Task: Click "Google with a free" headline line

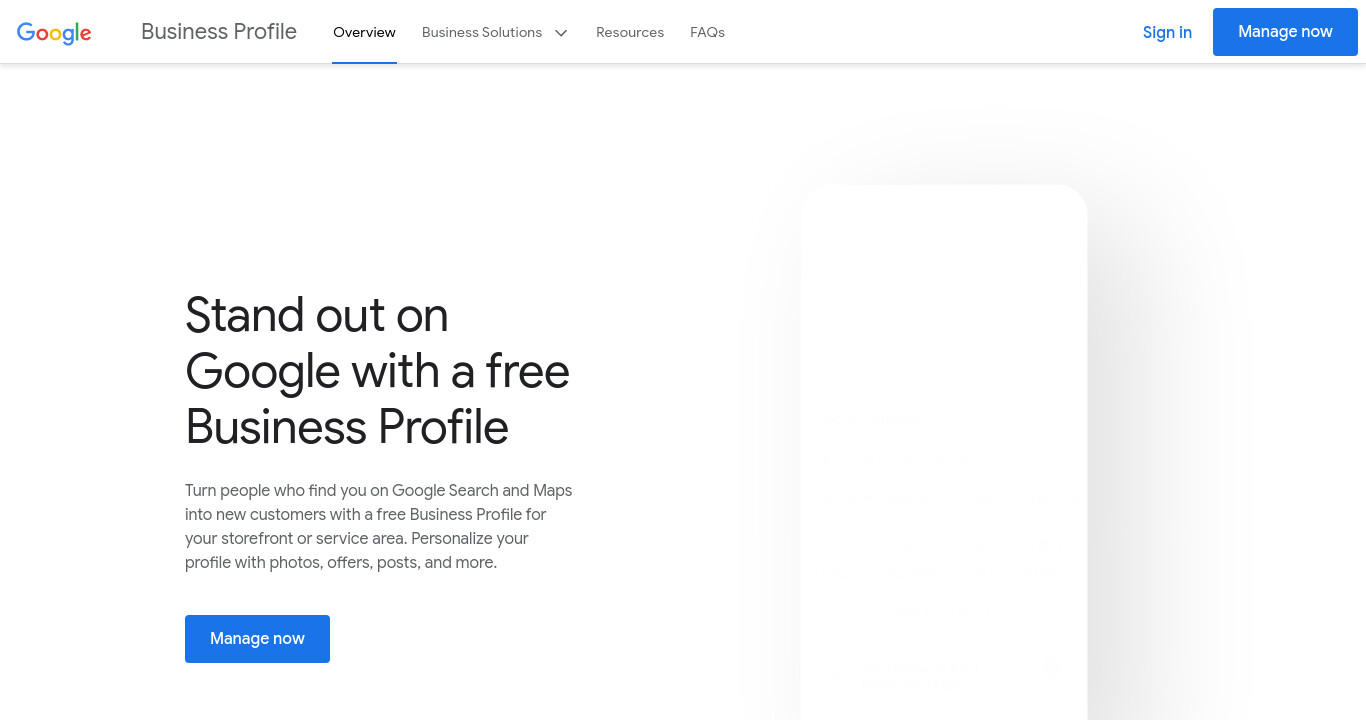Action: click(x=378, y=371)
